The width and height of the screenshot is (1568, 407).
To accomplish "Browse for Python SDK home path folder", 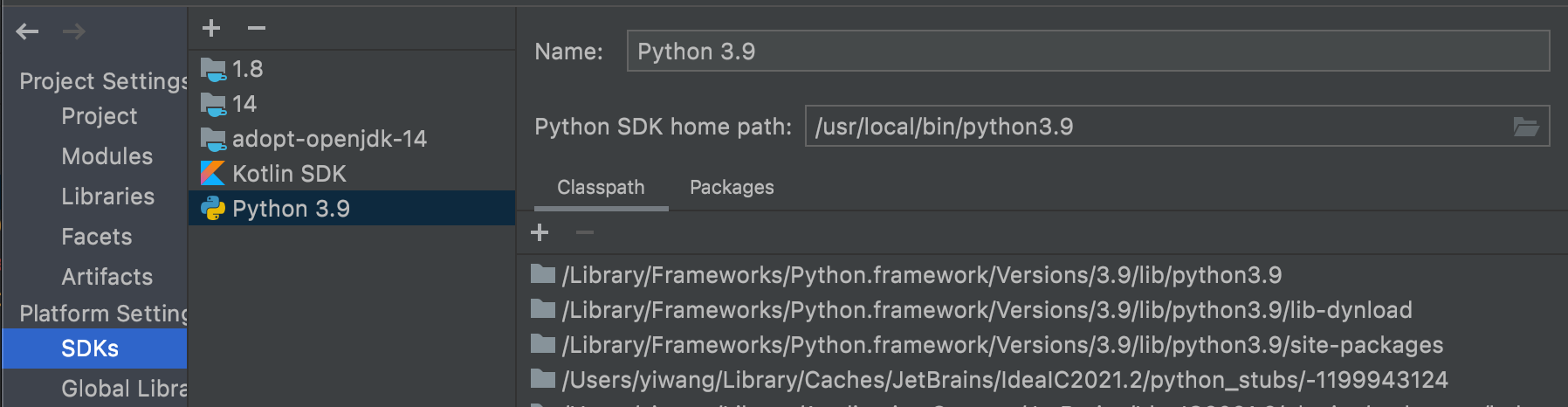I will (1526, 128).
